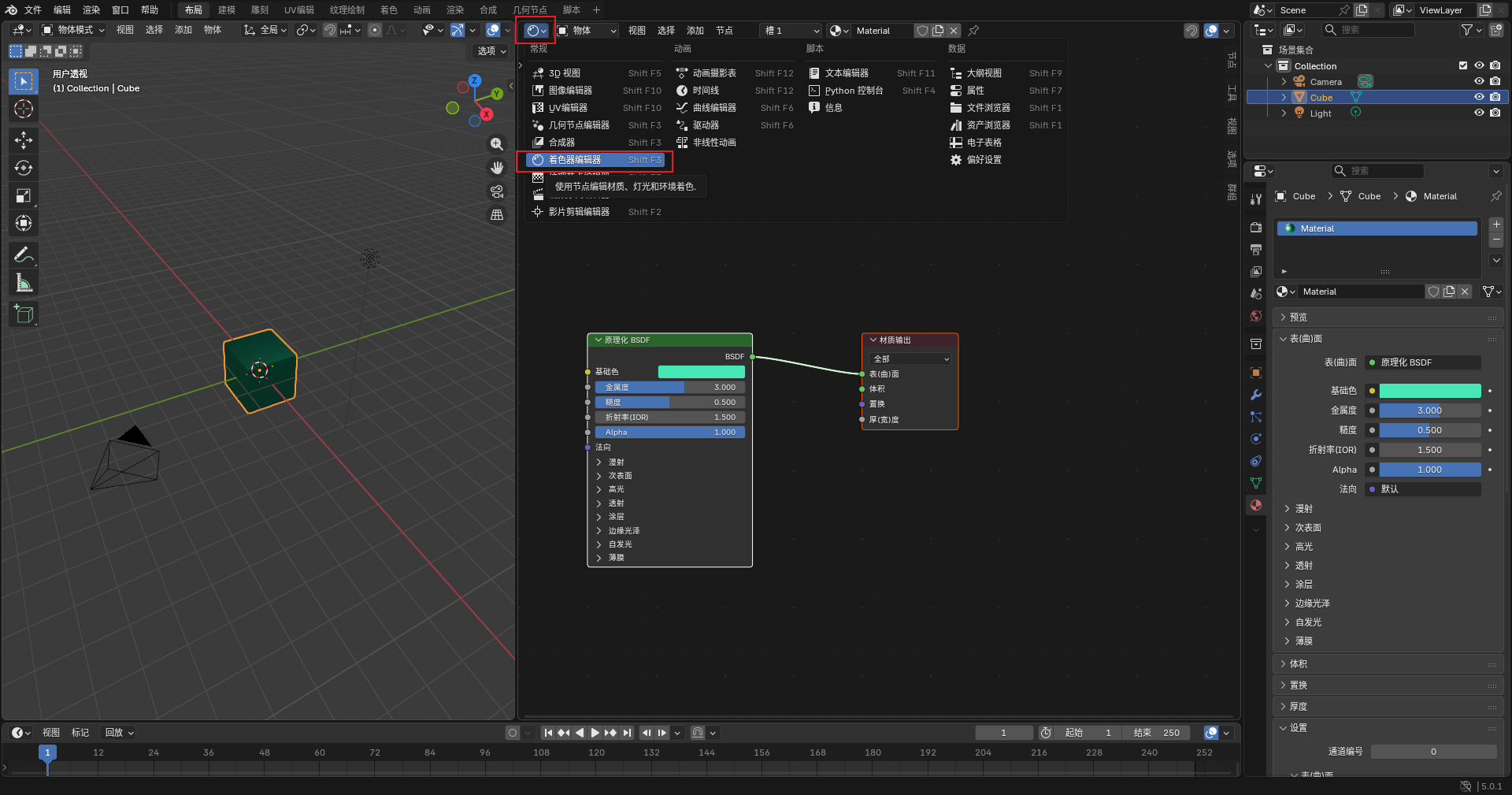Toggle Collection exclude checkbox
The width and height of the screenshot is (1512, 795).
click(1463, 65)
